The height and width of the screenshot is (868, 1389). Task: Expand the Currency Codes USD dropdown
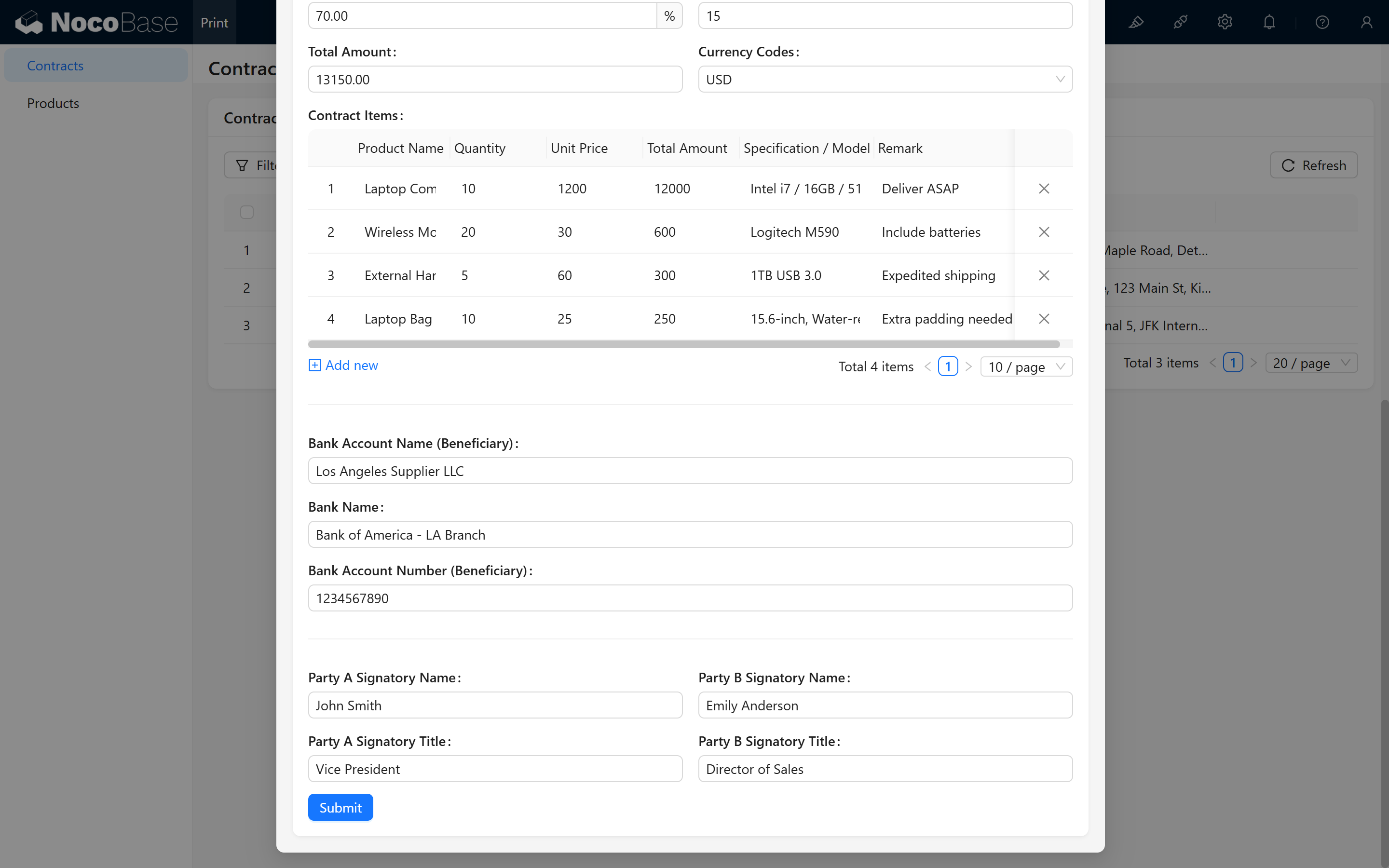click(885, 79)
